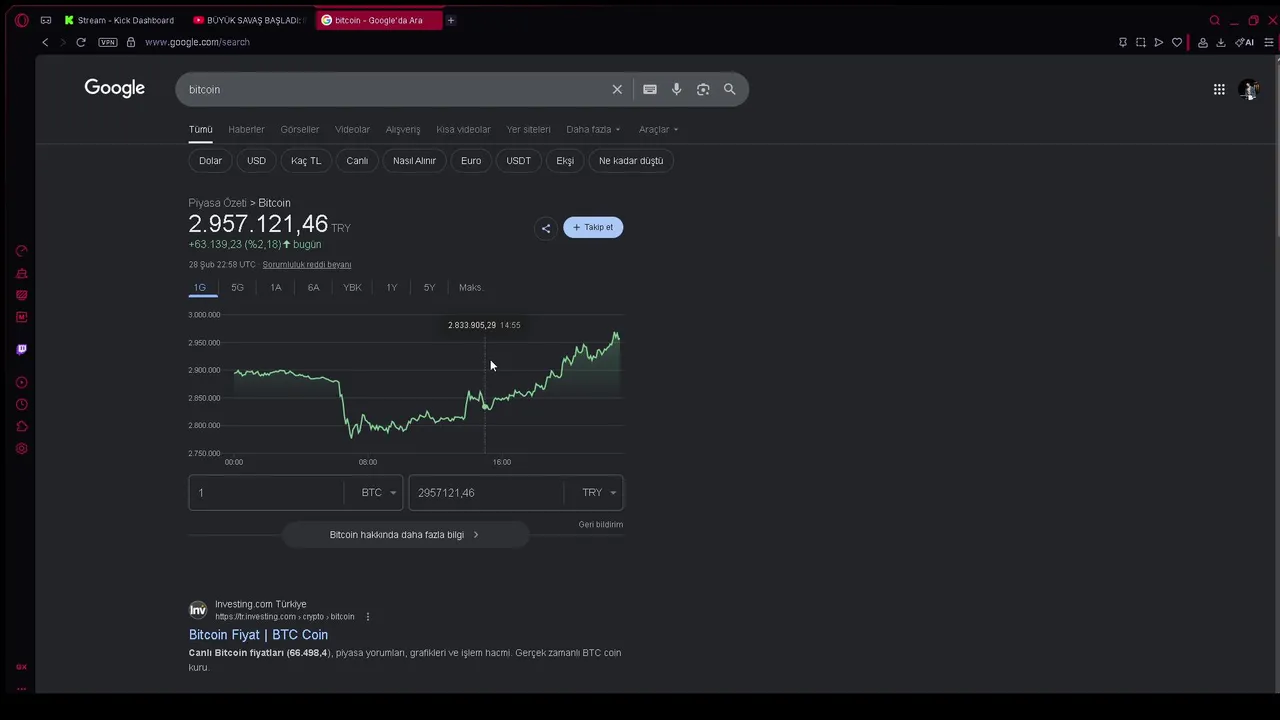The height and width of the screenshot is (720, 1280).
Task: Click the Ne kadar düştü chip
Action: click(x=631, y=161)
